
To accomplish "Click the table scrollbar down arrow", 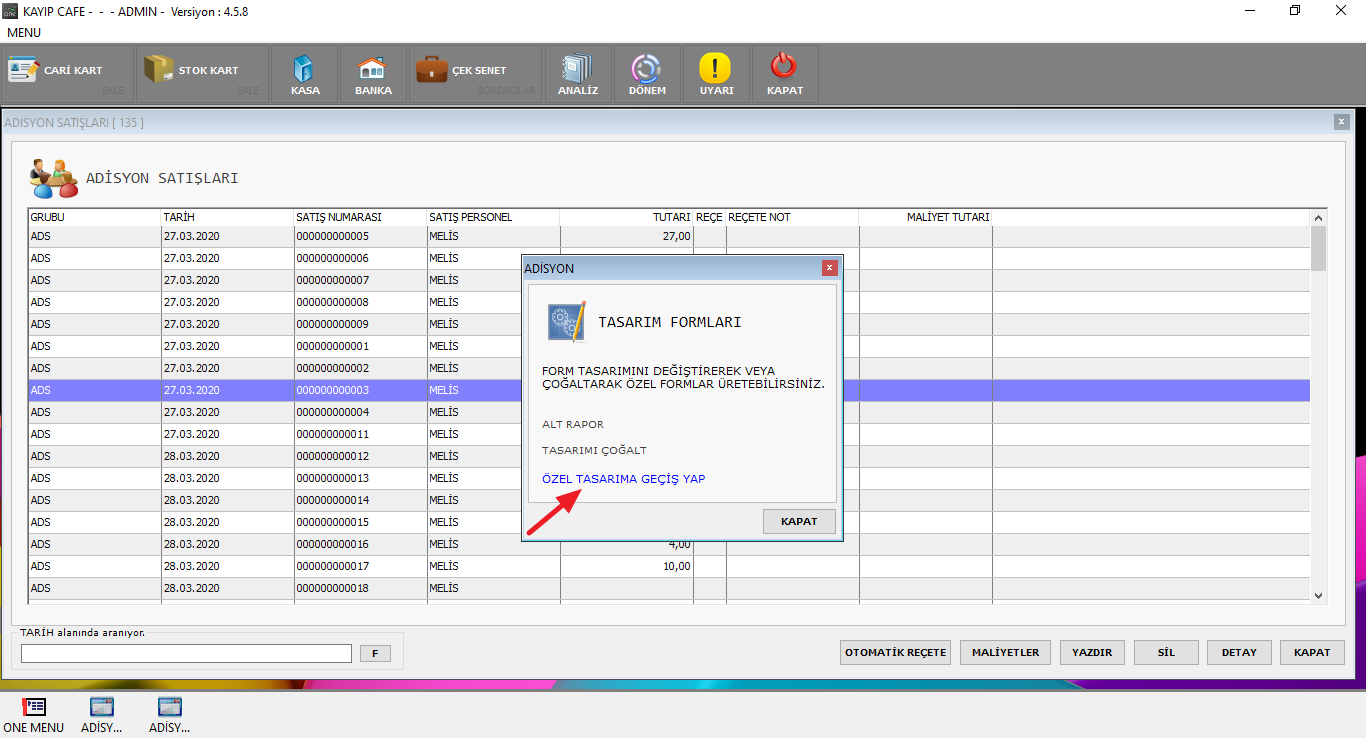I will (1318, 595).
